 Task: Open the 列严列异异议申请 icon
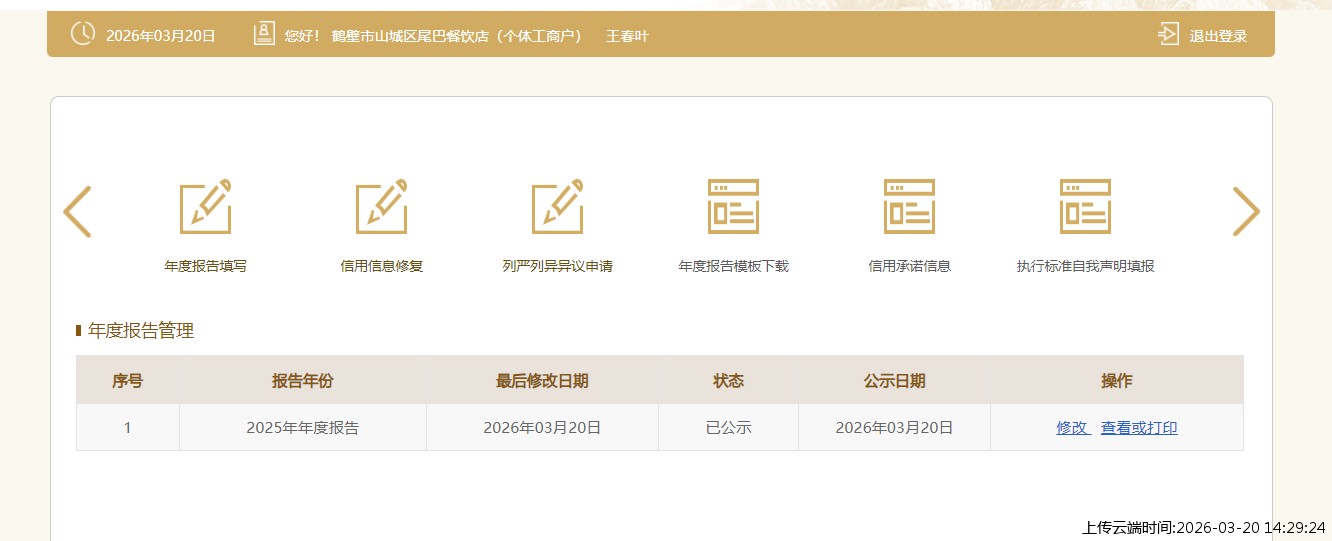(558, 207)
